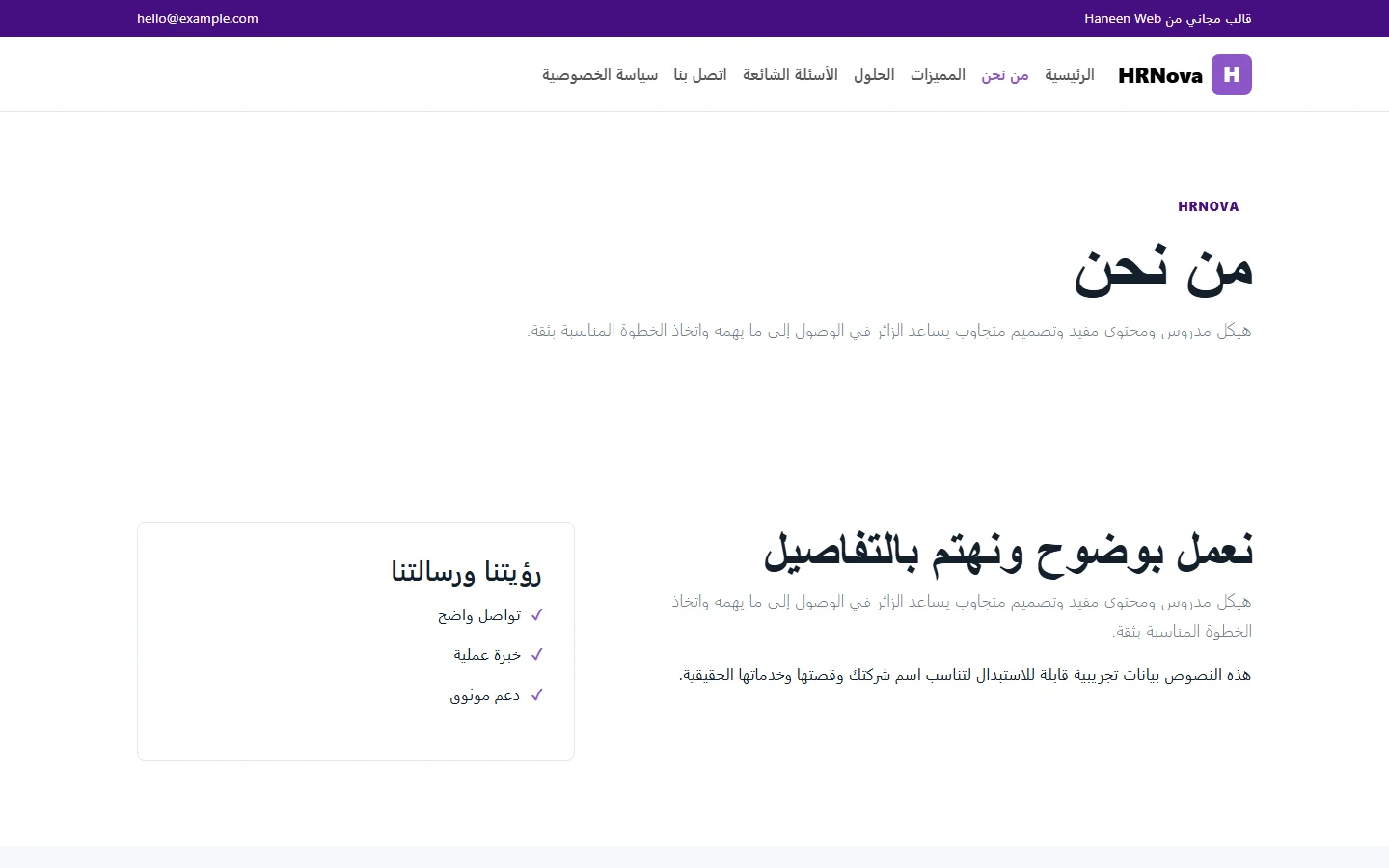This screenshot has height=868, width=1389.
Task: Click the خبرة عملية list item text
Action: 487,655
